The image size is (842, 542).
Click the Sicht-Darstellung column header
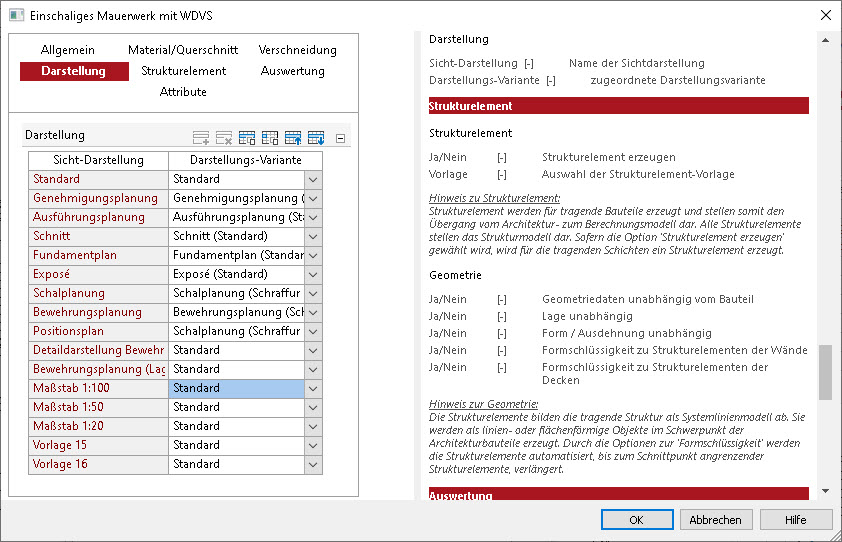[x=98, y=160]
